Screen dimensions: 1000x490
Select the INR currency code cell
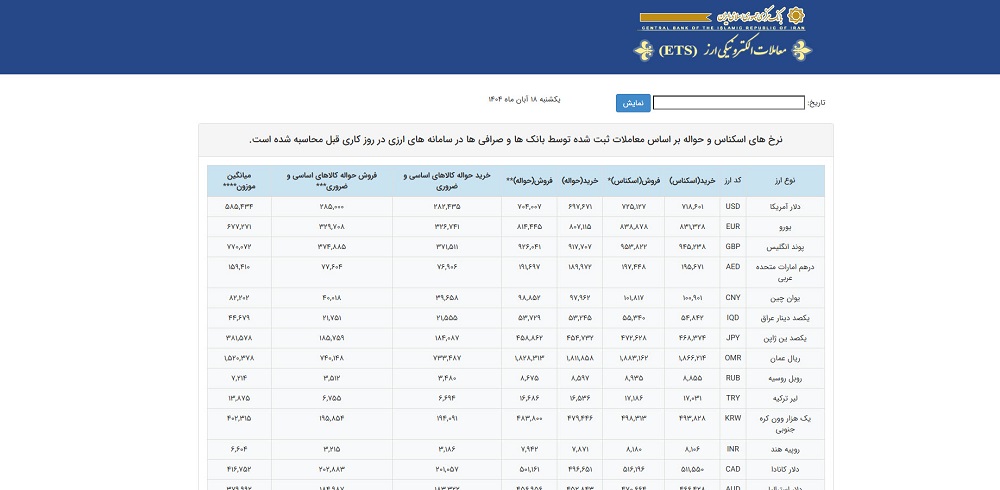pyautogui.click(x=733, y=449)
